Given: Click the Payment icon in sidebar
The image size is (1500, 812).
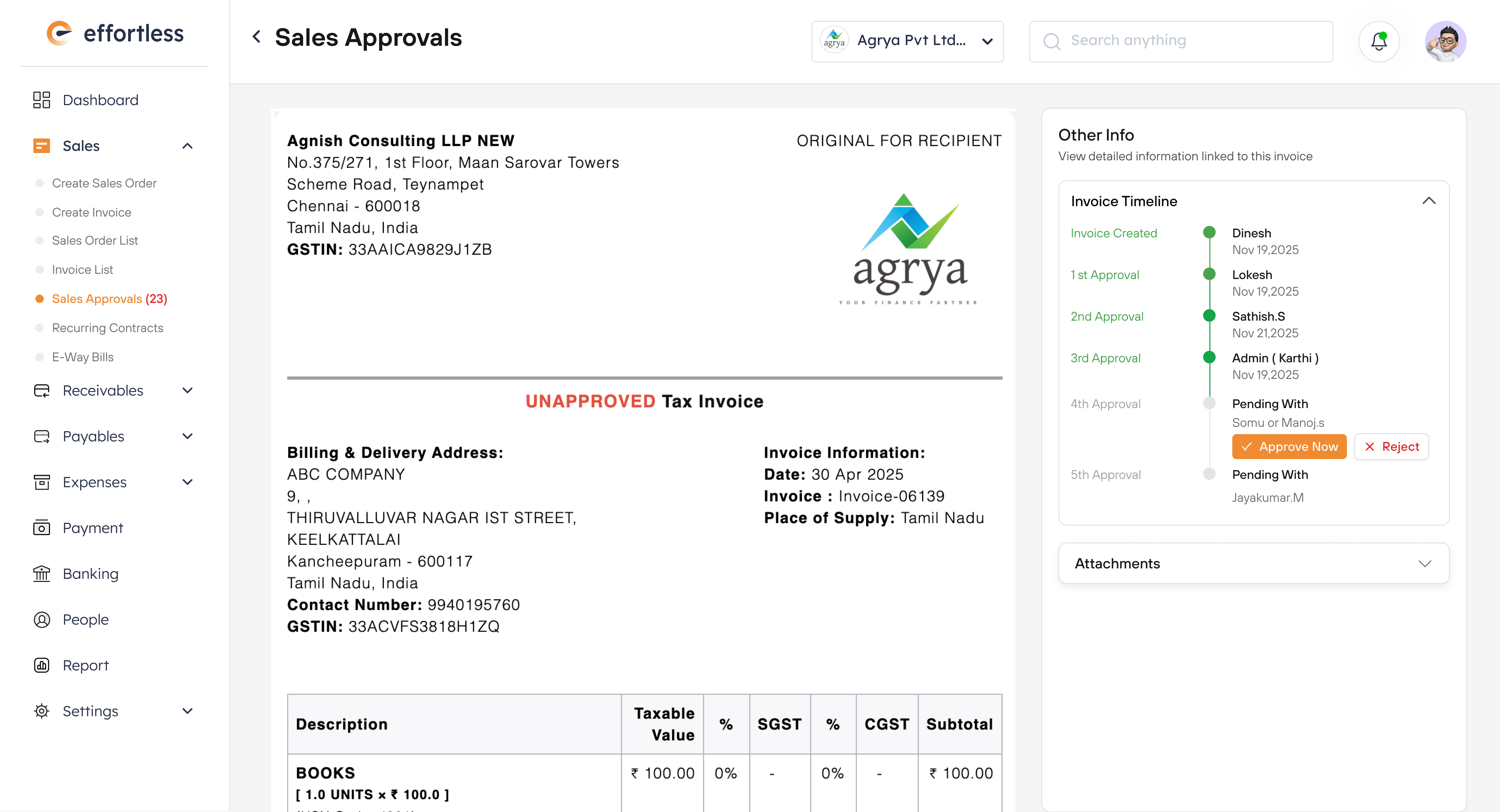Looking at the screenshot, I should coord(41,528).
